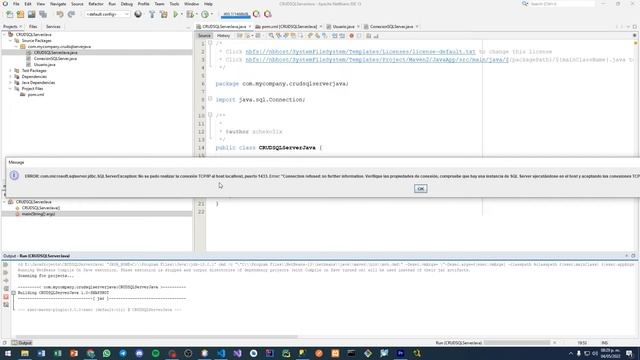
Task: Switch to the Files panel tab
Action: 33,27
